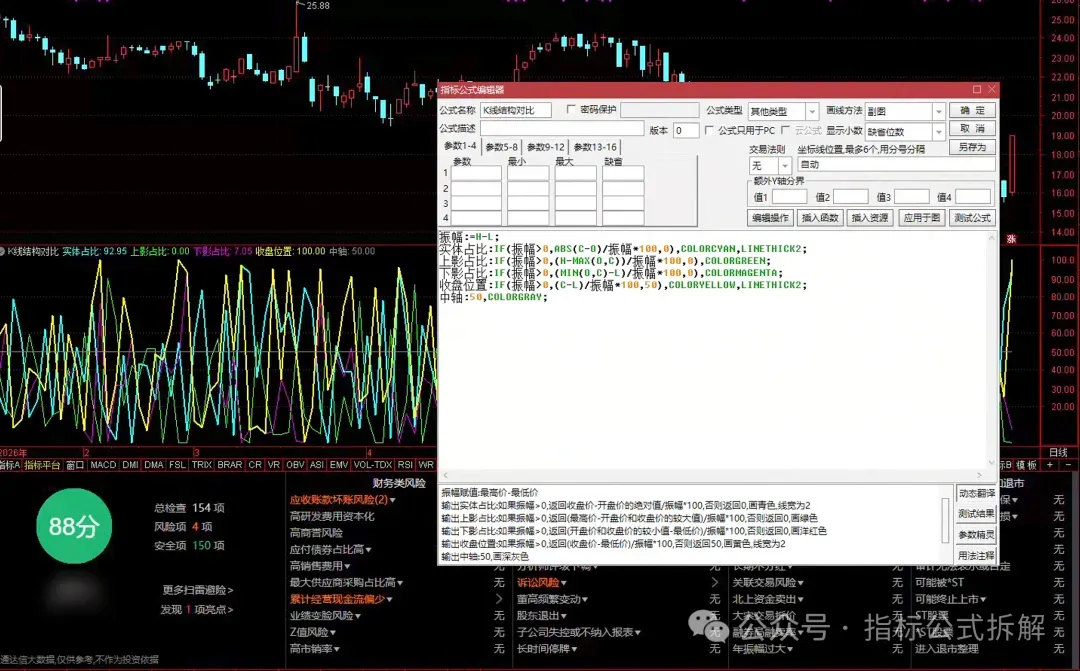The height and width of the screenshot is (671, 1080).
Task: Click the translation panel vertical scrollbar
Action: pos(946,520)
